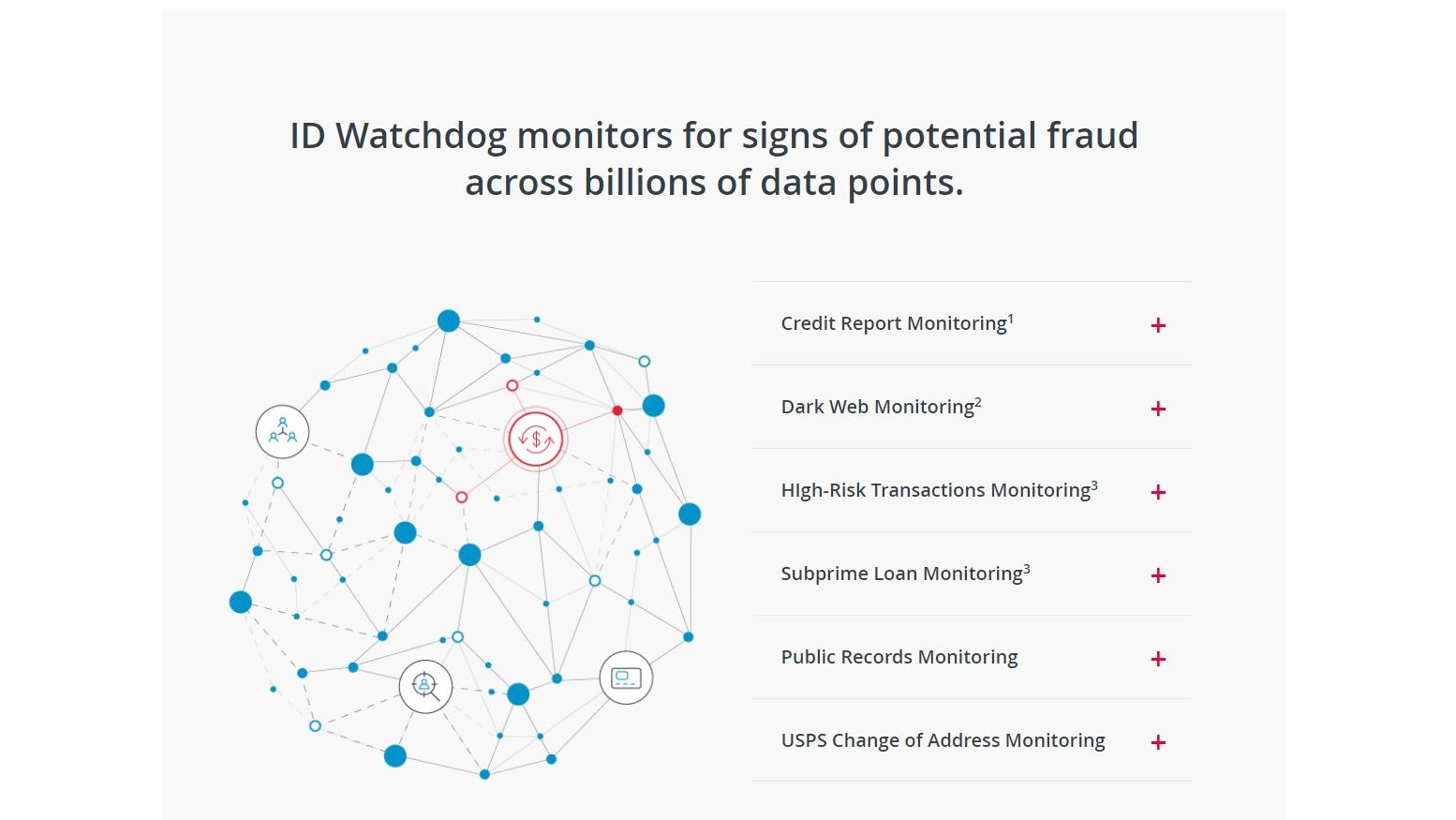The height and width of the screenshot is (820, 1456).
Task: Open the Credit Report Monitoring label
Action: pyautogui.click(x=897, y=323)
